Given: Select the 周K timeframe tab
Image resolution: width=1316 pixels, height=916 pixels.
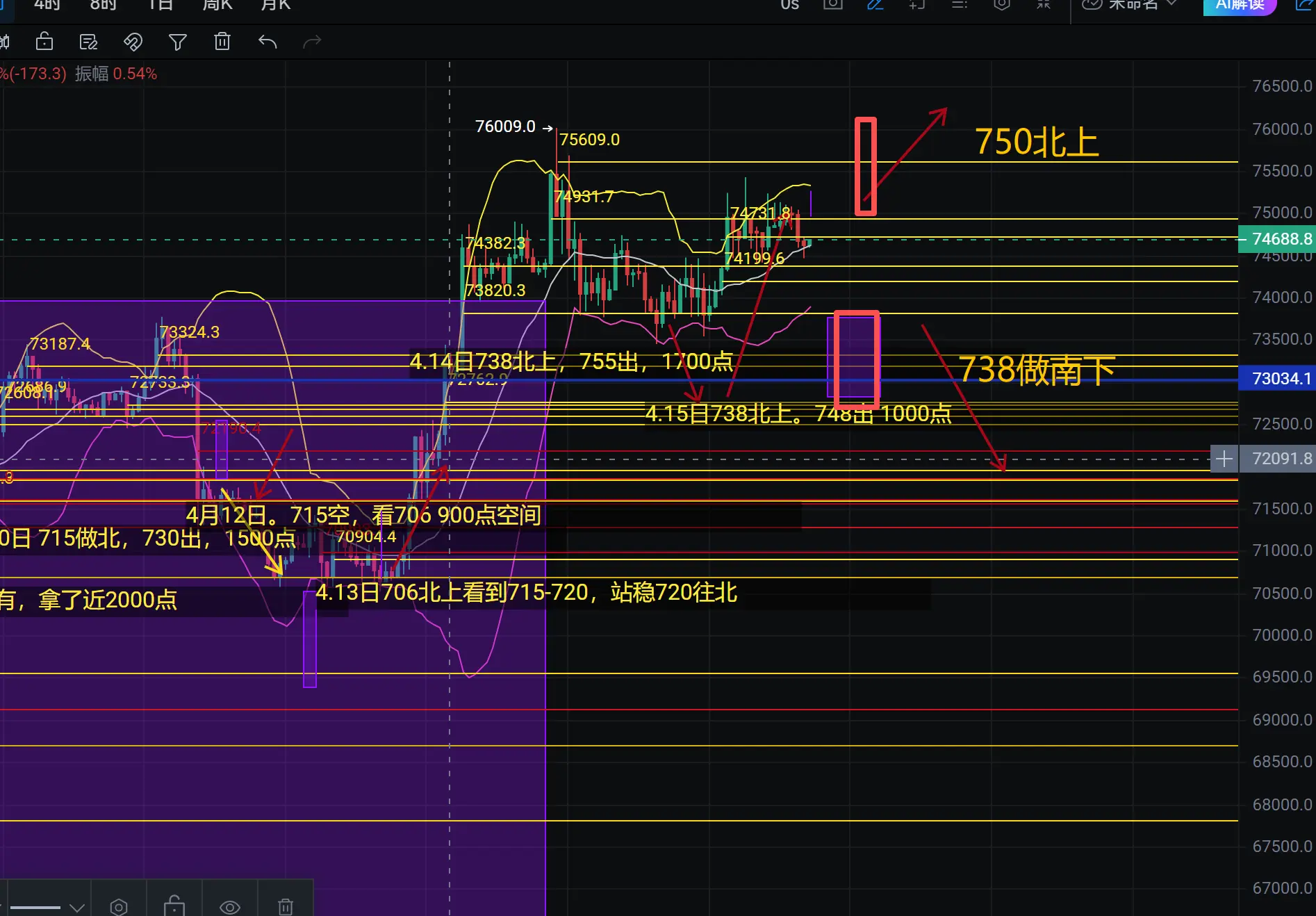Looking at the screenshot, I should pyautogui.click(x=217, y=5).
